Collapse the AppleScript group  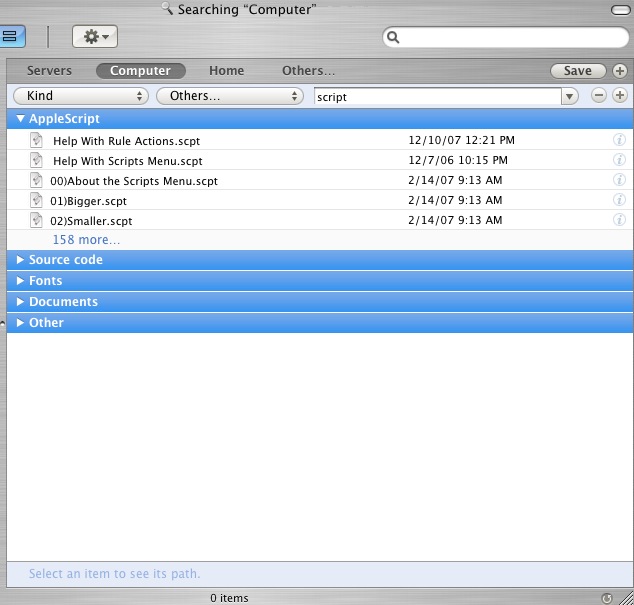pyautogui.click(x=20, y=118)
